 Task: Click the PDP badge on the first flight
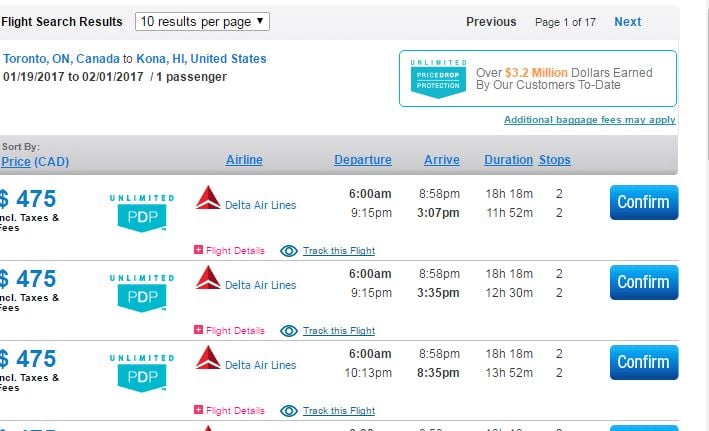point(142,213)
